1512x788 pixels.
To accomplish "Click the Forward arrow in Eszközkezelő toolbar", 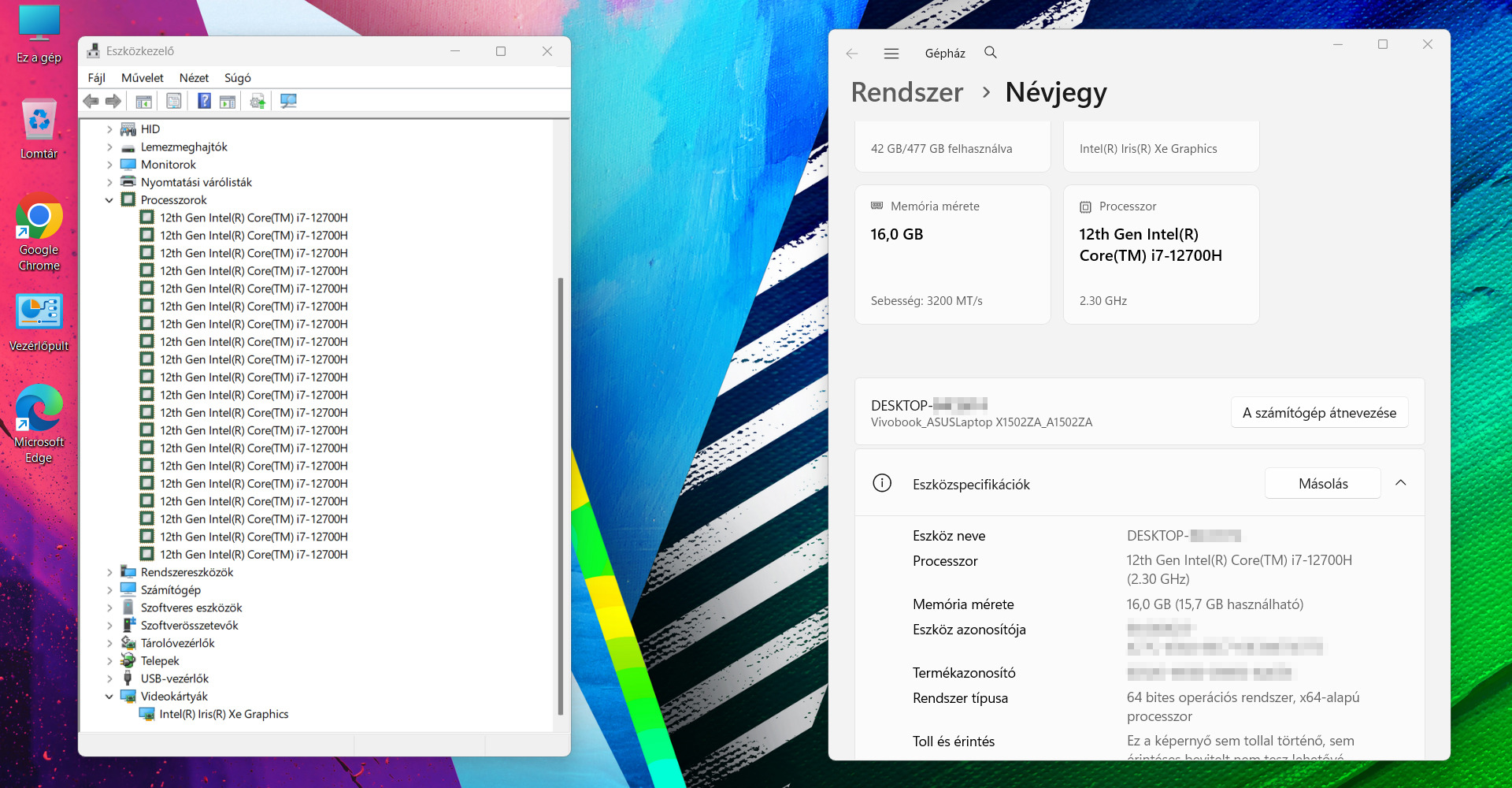I will 113,101.
